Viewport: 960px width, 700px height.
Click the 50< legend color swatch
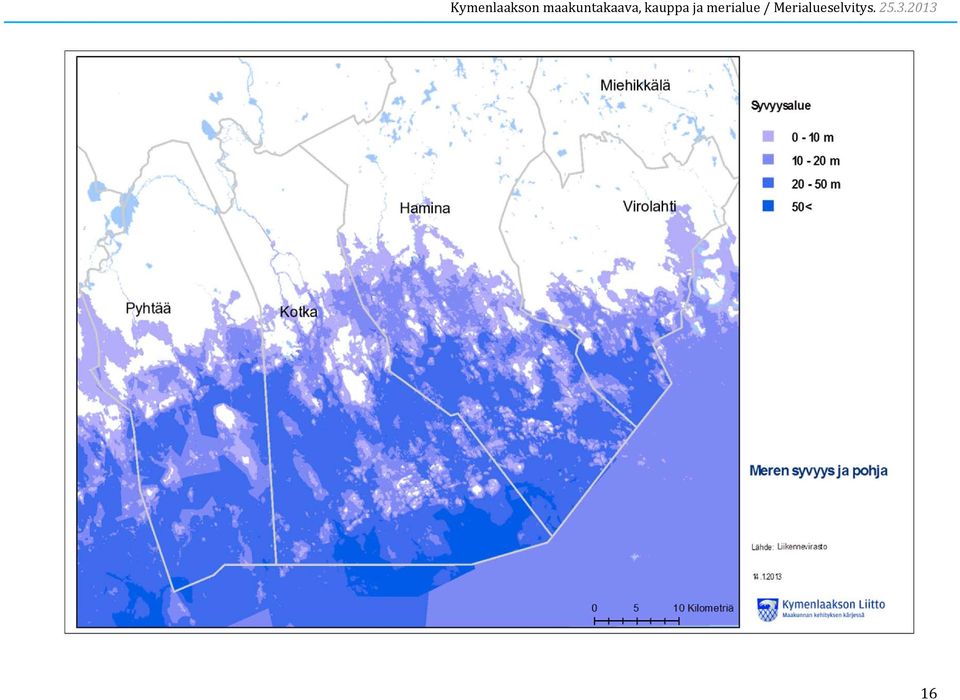click(768, 206)
